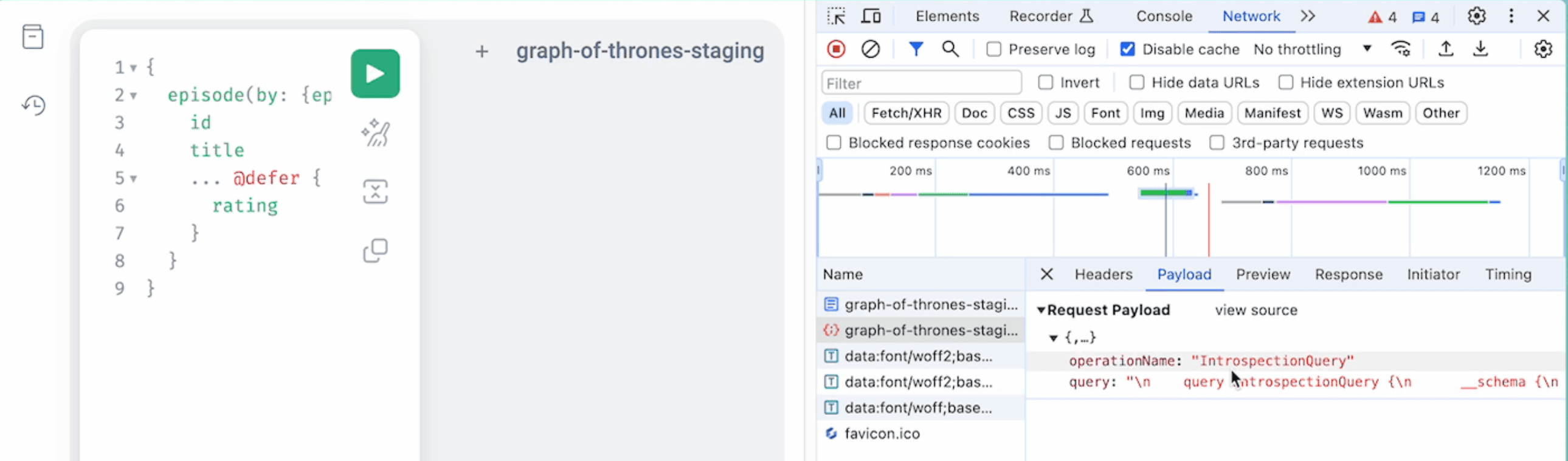
Task: Click the merge fragments icon
Action: coord(375,191)
